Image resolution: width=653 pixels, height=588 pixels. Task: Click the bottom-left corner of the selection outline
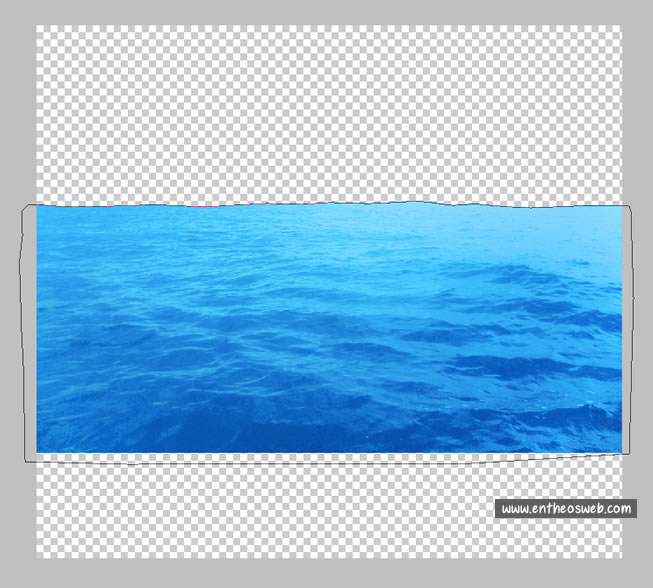[25, 462]
